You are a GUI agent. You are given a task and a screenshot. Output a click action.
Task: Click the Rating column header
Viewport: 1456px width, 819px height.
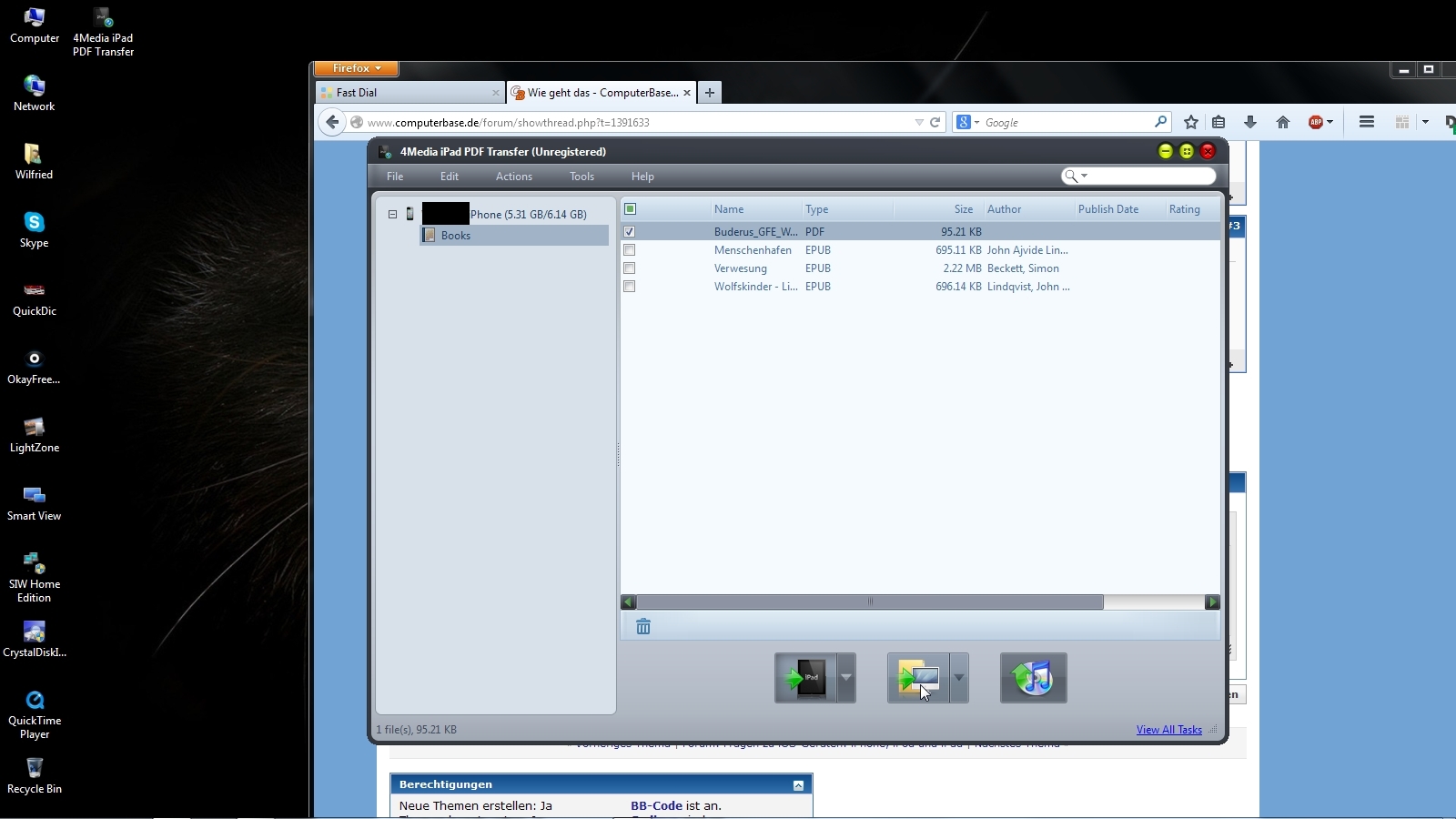click(x=1193, y=209)
